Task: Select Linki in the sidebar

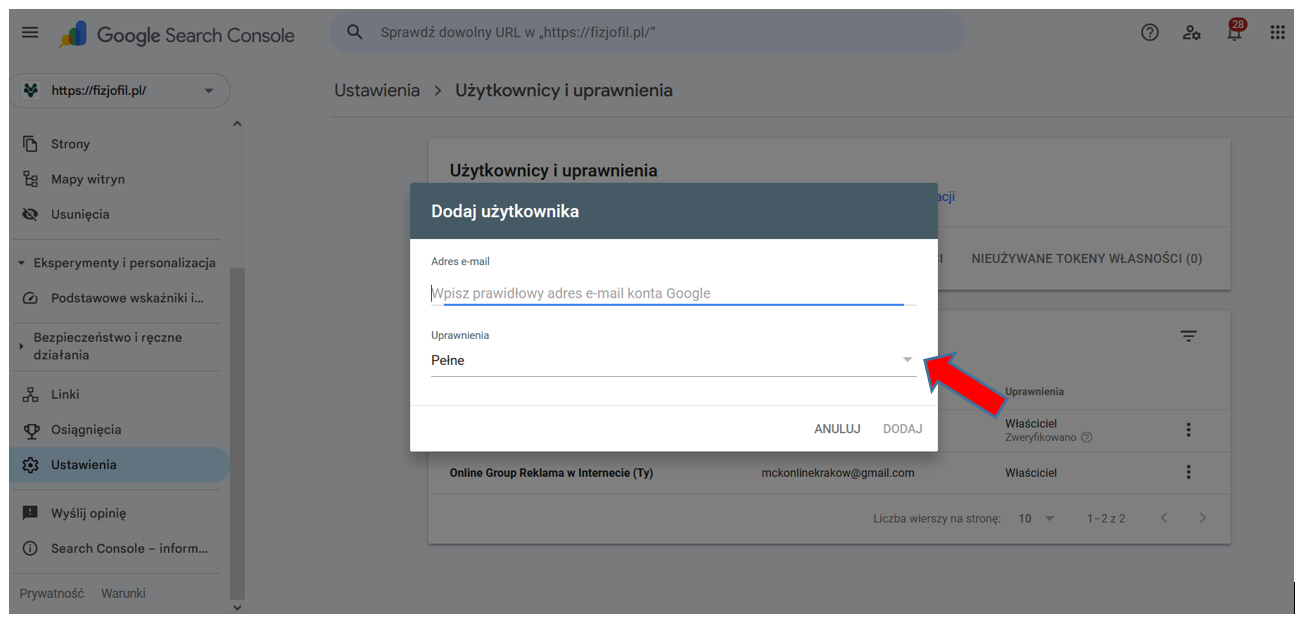Action: pos(65,394)
